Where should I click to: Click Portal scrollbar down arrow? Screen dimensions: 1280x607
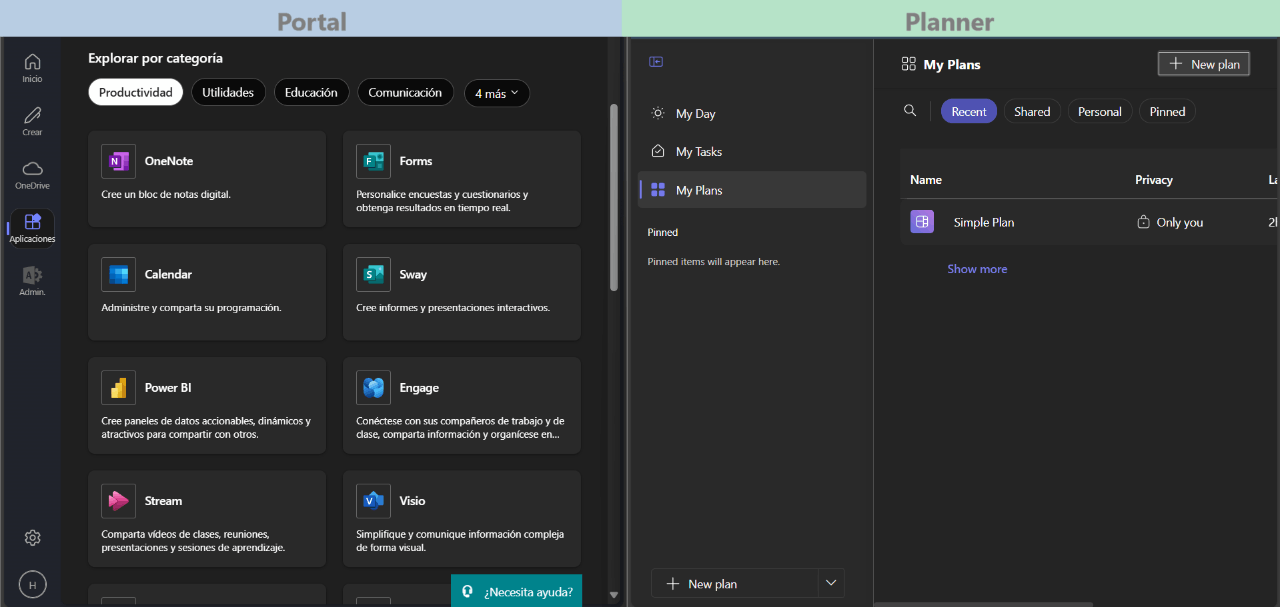614,595
